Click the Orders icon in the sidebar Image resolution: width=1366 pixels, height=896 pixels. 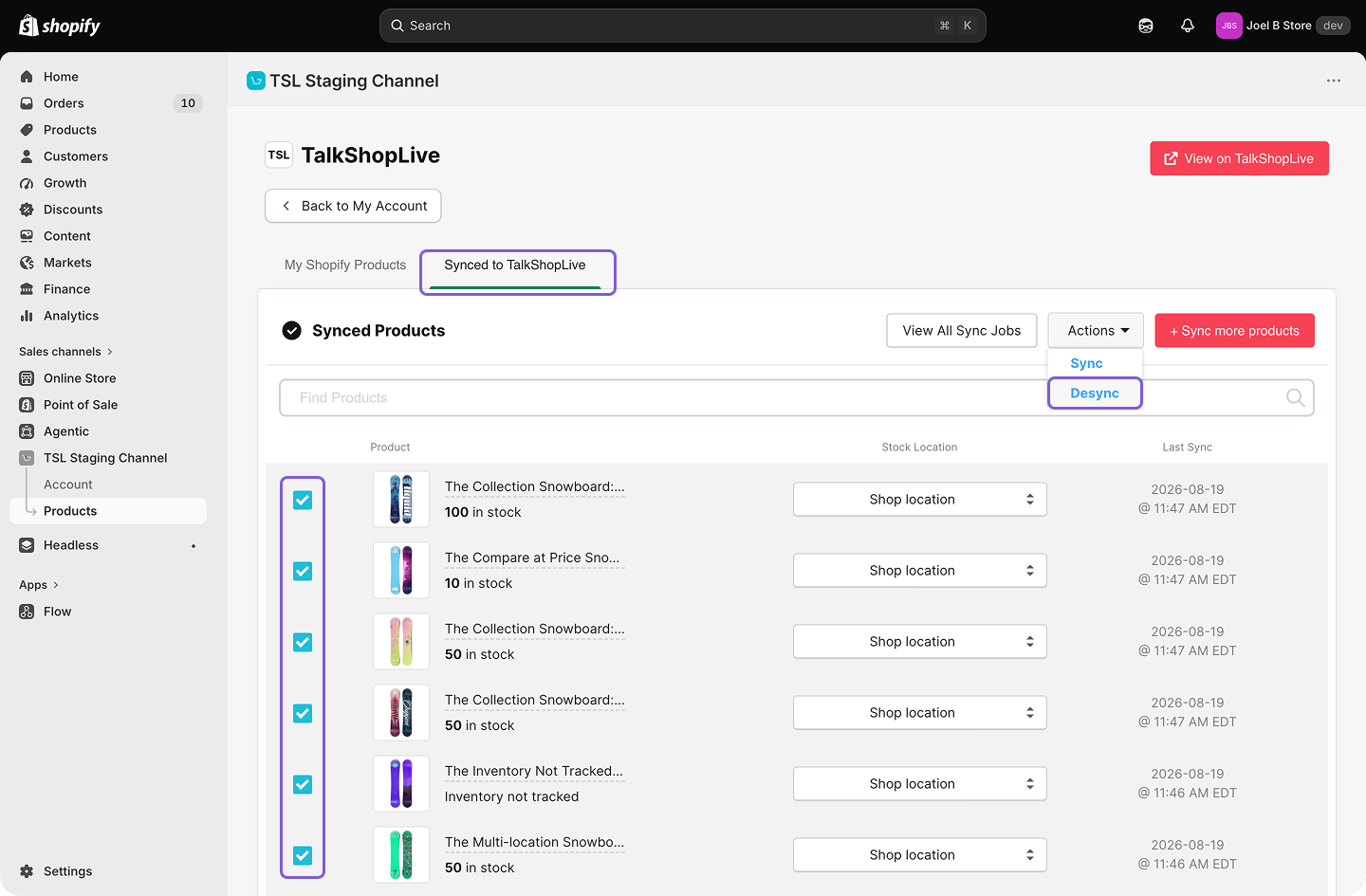[27, 103]
